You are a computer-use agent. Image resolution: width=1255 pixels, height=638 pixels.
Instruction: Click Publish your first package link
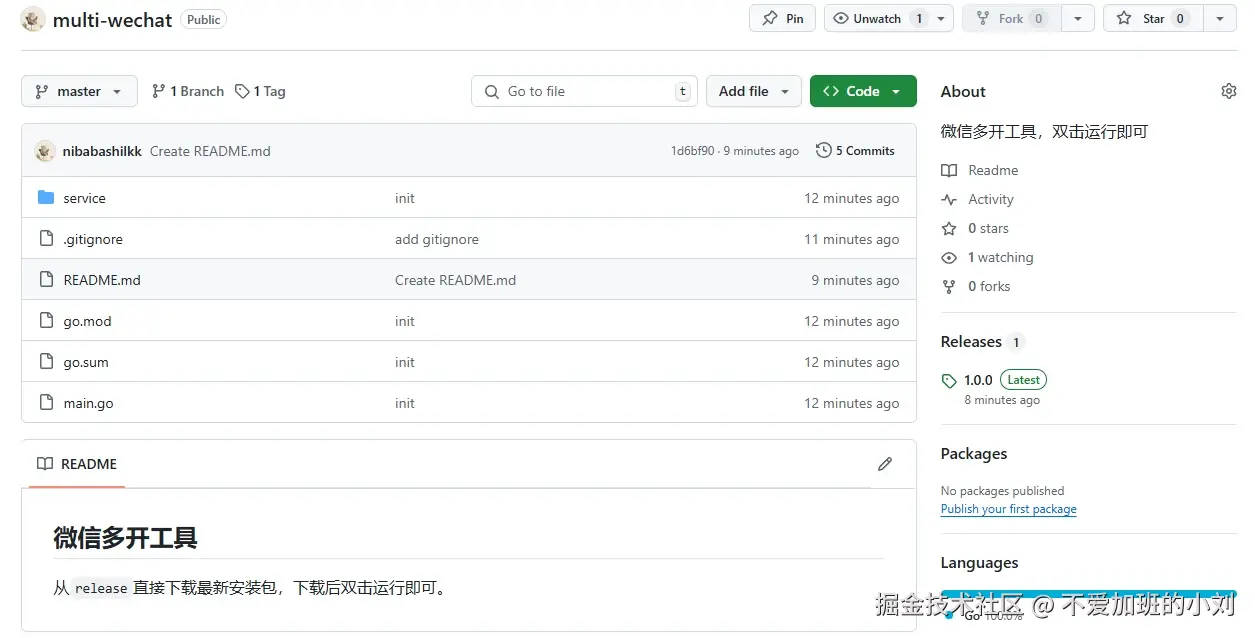(x=1009, y=509)
